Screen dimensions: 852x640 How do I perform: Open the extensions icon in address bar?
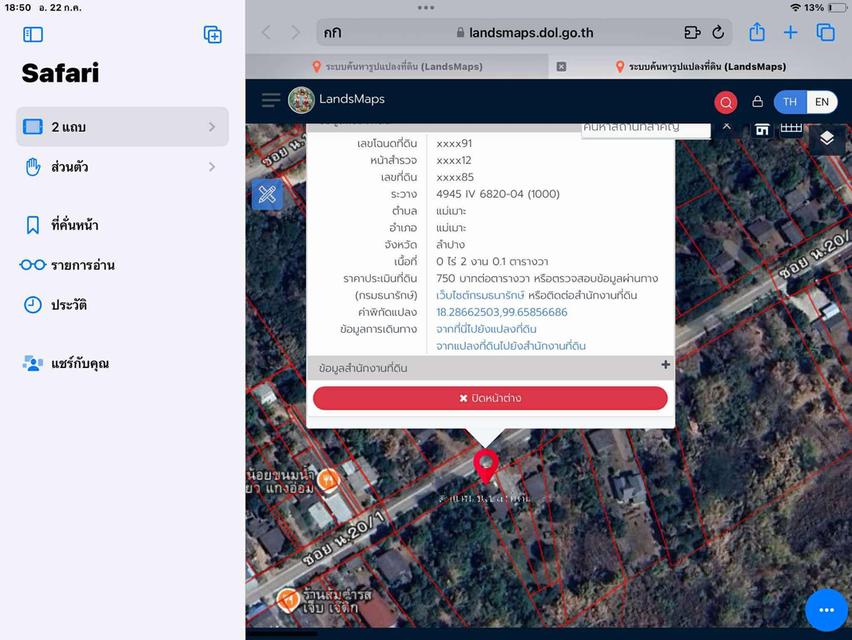coord(692,33)
